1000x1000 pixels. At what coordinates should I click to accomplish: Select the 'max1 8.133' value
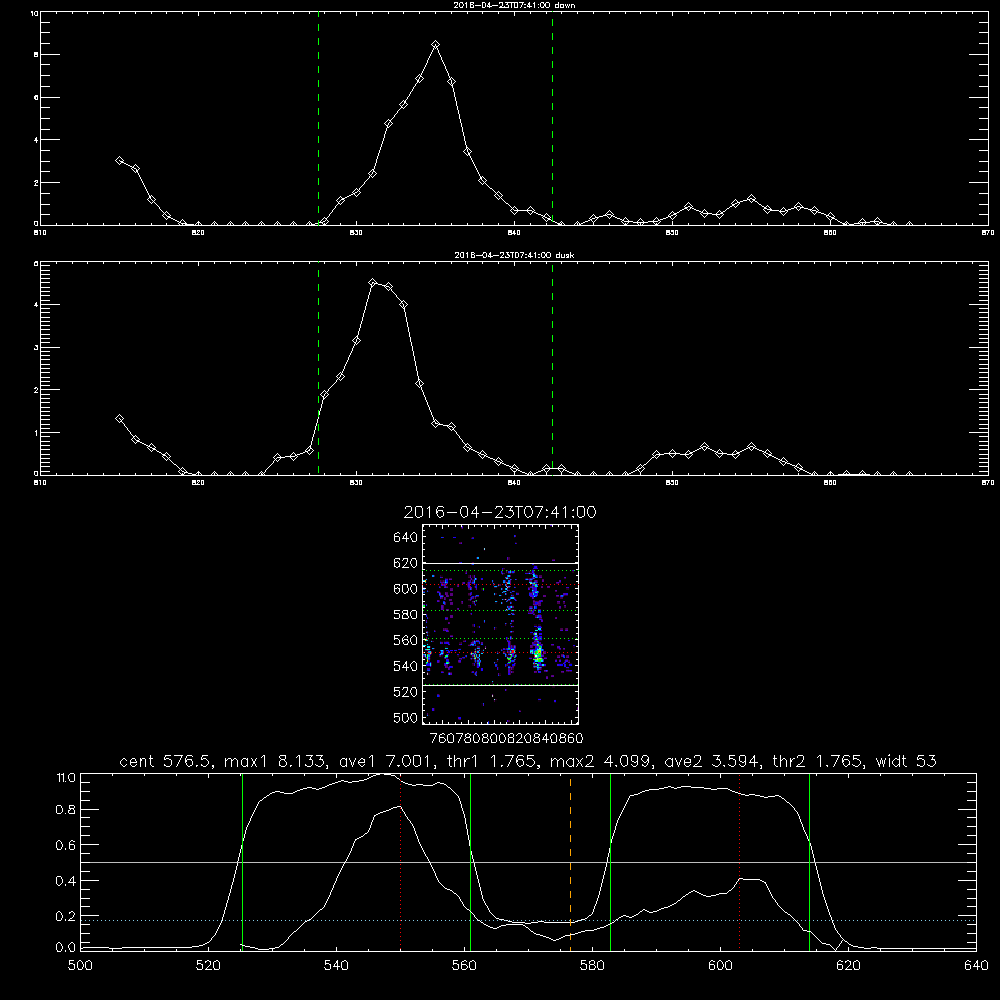point(276,761)
